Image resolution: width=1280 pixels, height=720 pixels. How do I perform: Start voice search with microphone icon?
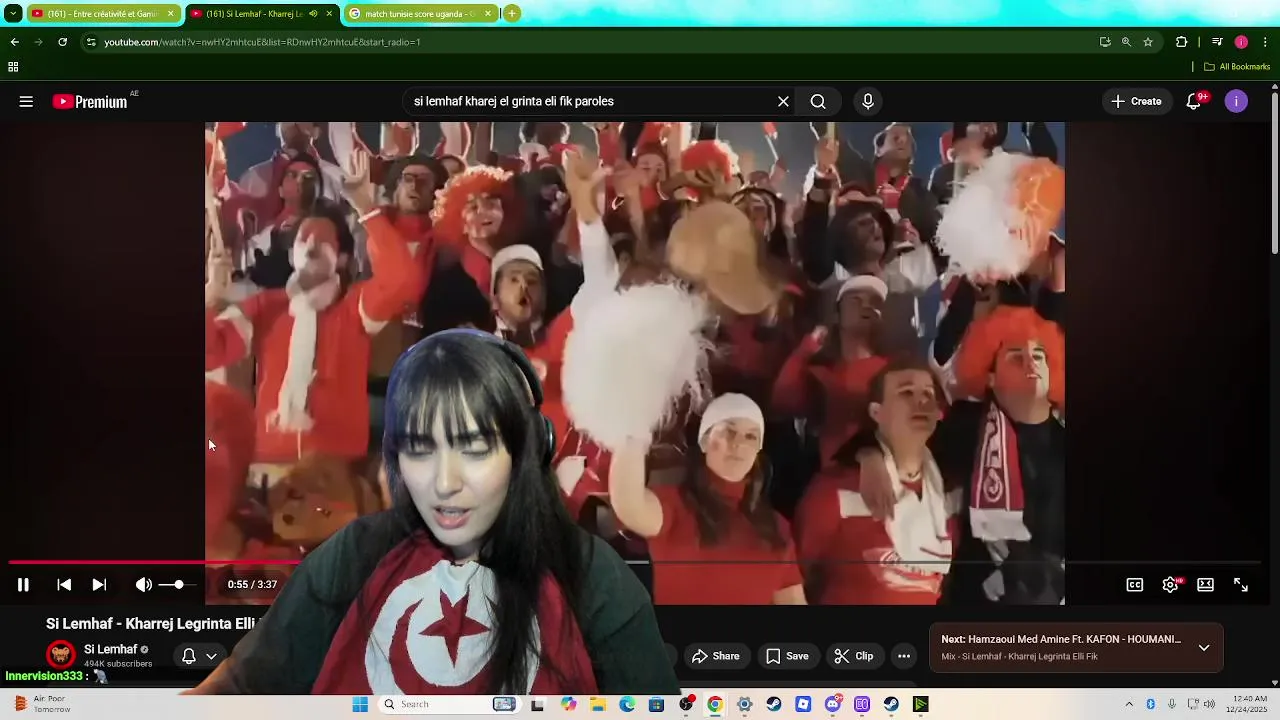pyautogui.click(x=868, y=101)
